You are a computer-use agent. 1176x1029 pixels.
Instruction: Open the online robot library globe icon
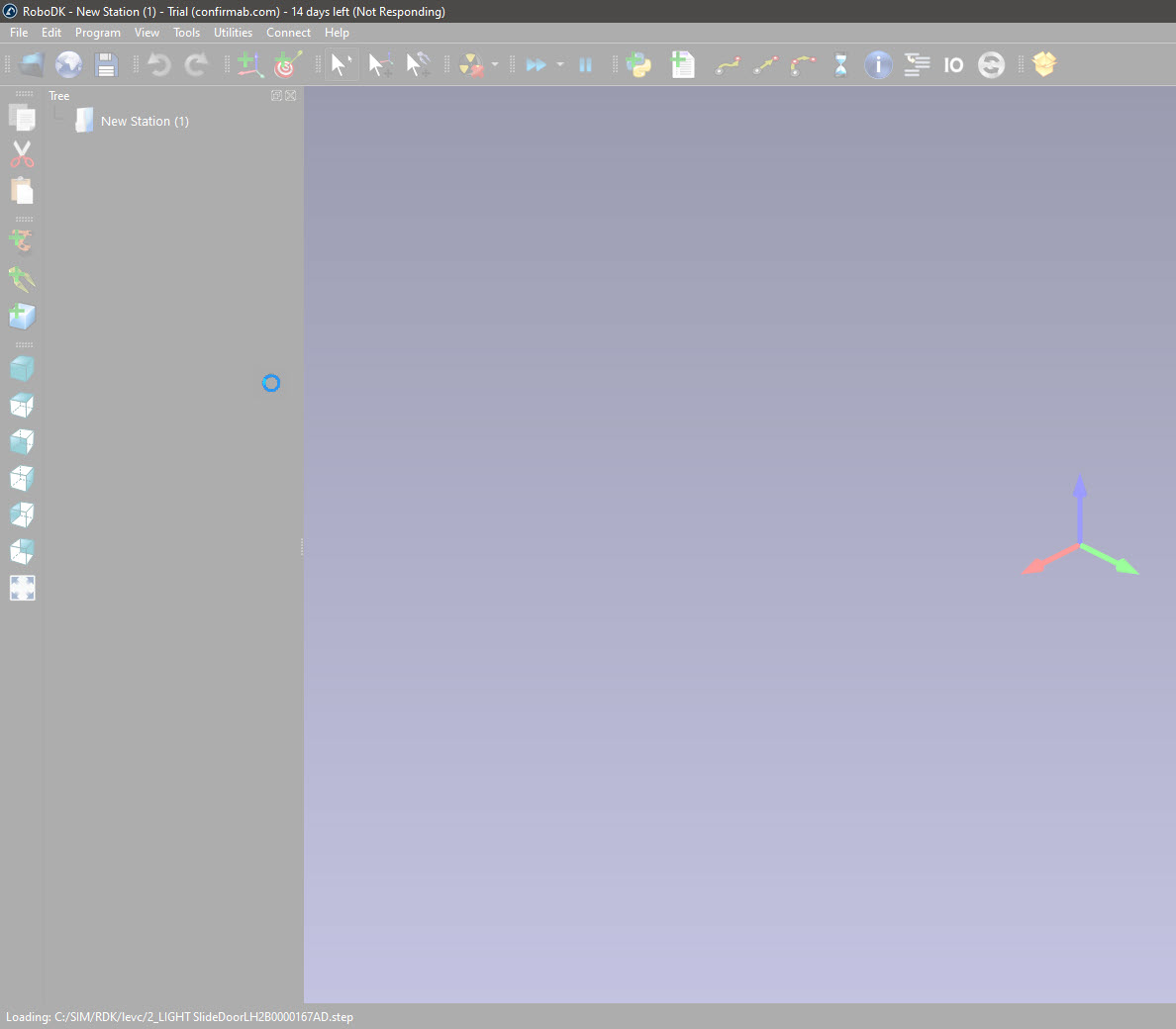coord(68,65)
